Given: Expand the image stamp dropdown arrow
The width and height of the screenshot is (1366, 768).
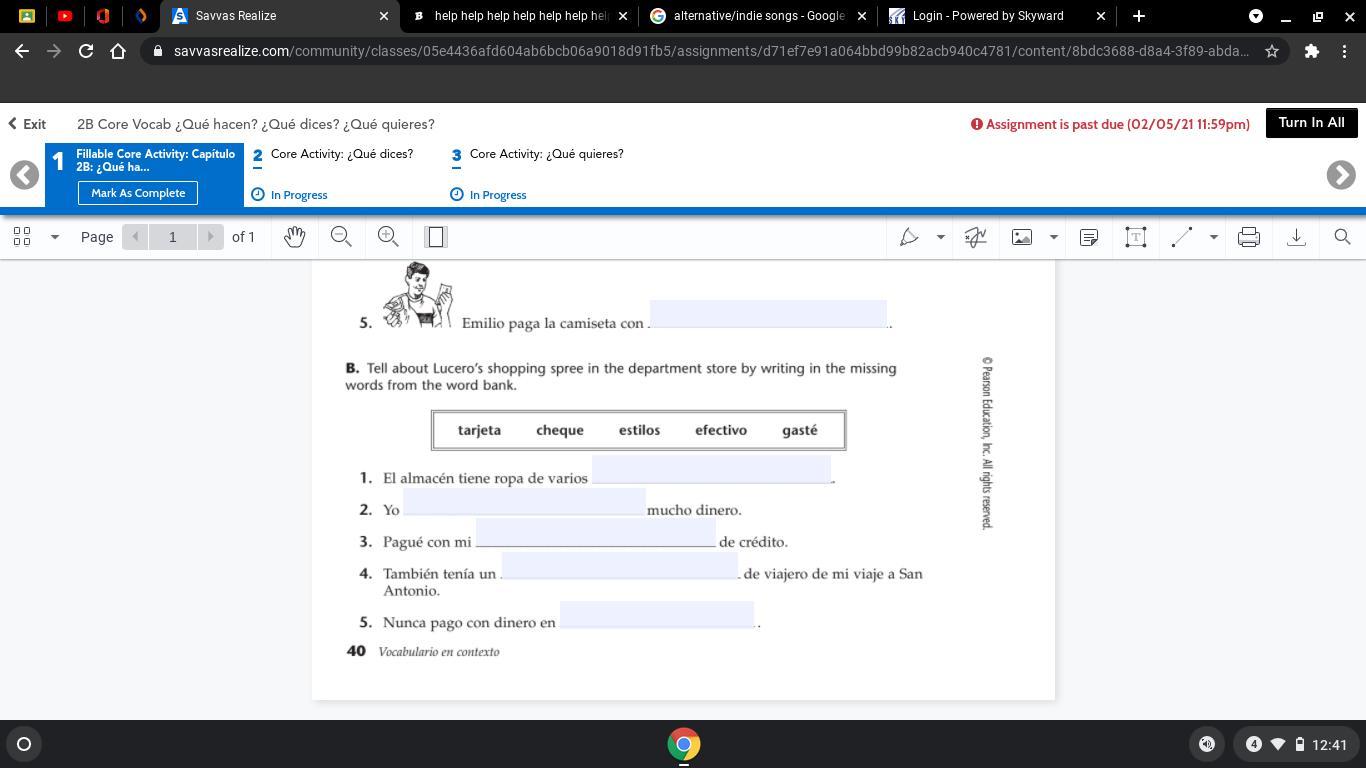Looking at the screenshot, I should 1053,237.
